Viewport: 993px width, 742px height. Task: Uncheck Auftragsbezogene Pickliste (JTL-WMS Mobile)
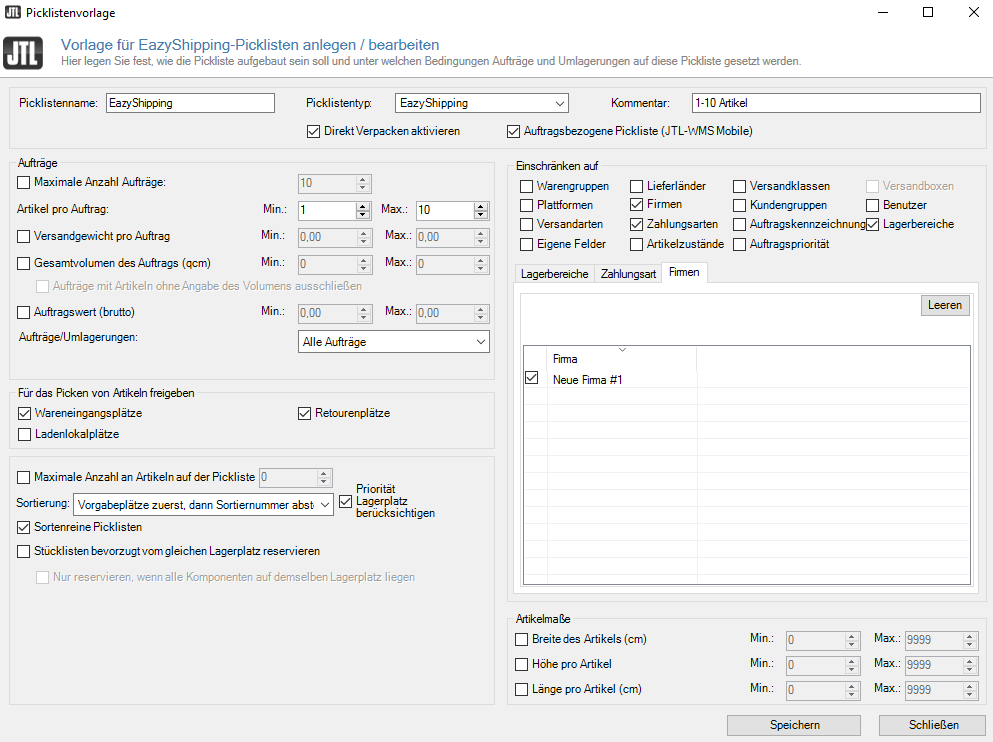click(513, 131)
